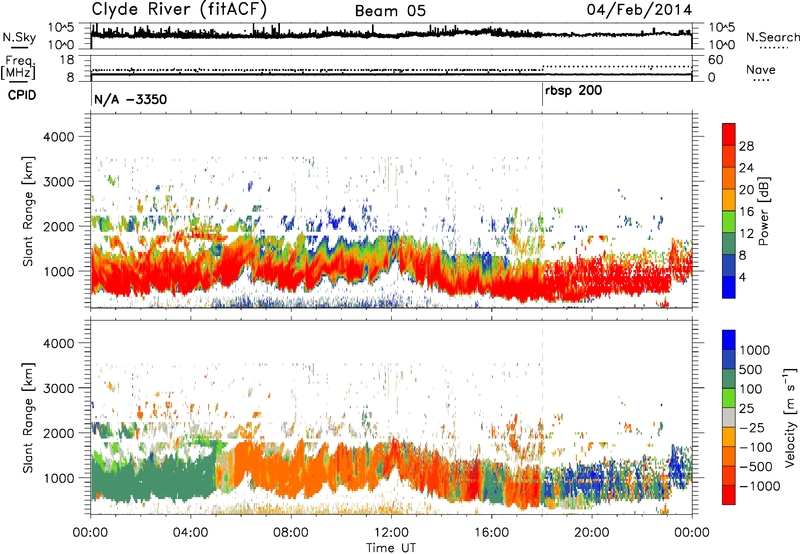Click the red power band near 02:00
Screen dimensions: 800x554
coord(140,275)
